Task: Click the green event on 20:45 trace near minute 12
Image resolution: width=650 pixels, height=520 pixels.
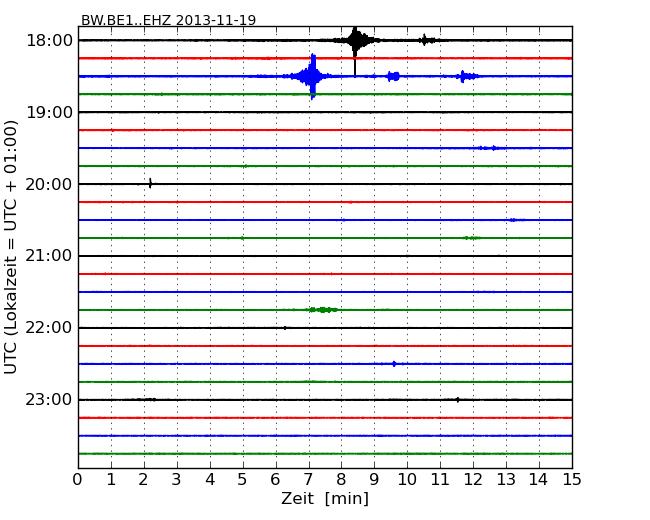Action: [x=471, y=238]
